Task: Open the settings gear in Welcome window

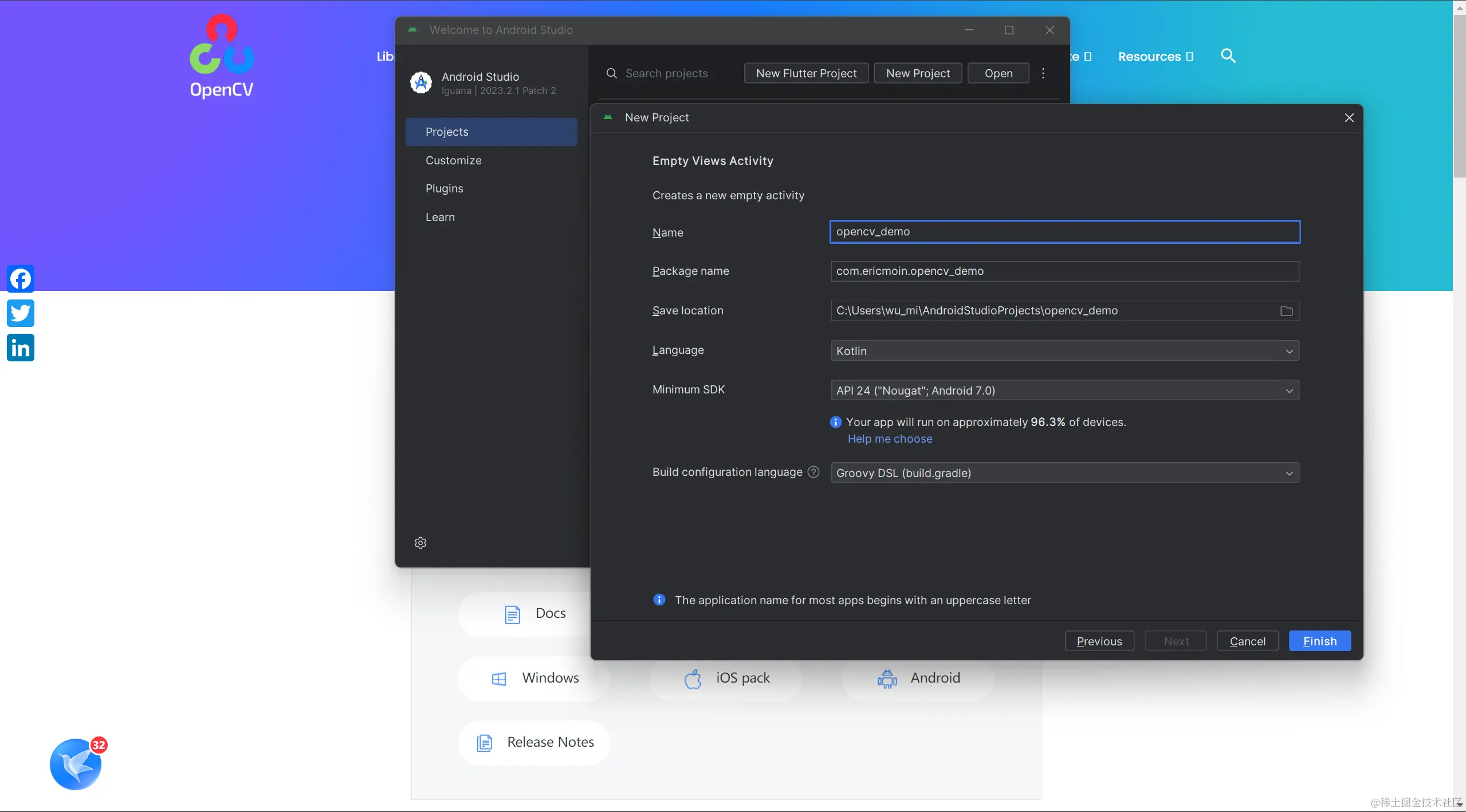Action: 420,543
